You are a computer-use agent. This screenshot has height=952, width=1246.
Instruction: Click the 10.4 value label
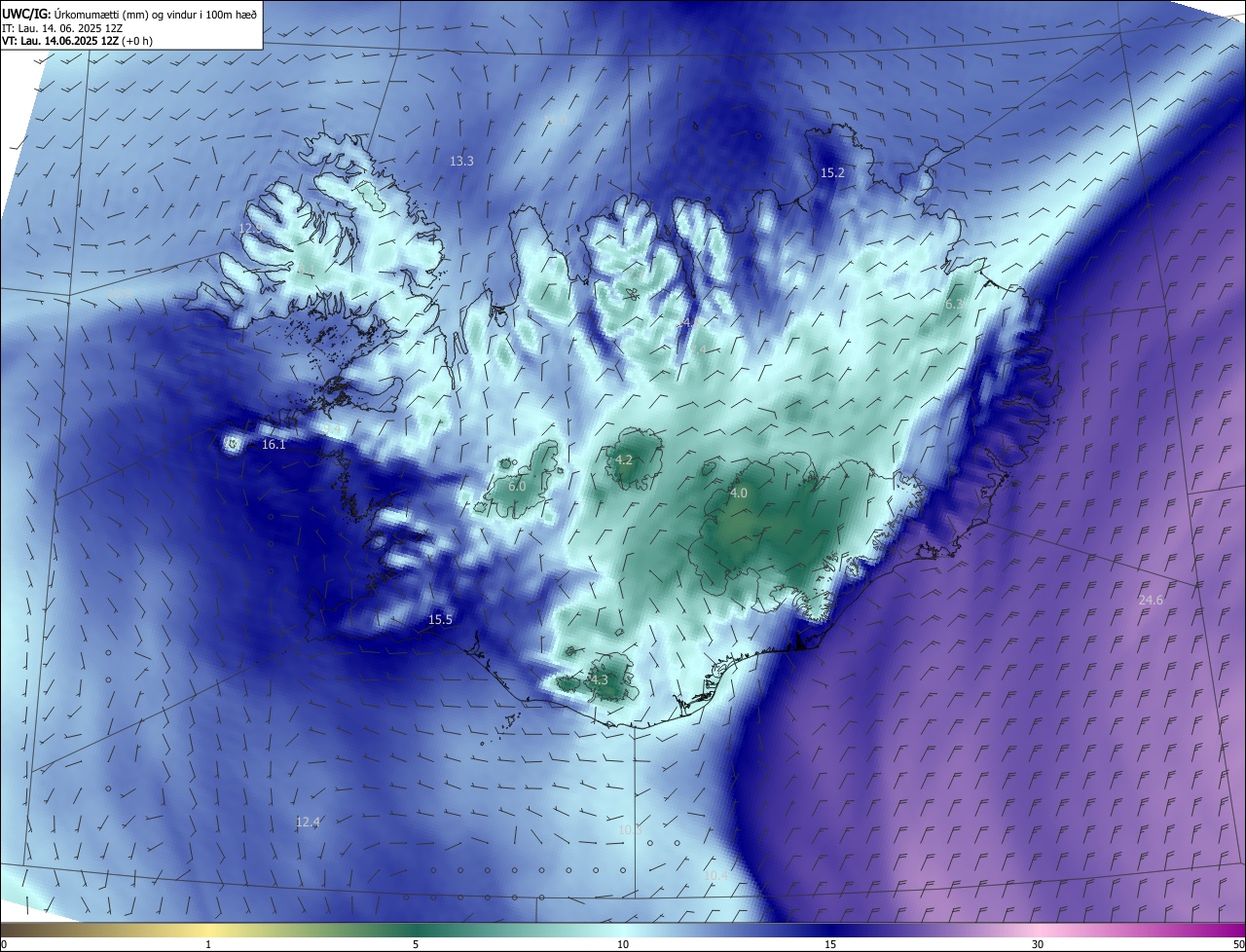click(x=715, y=875)
